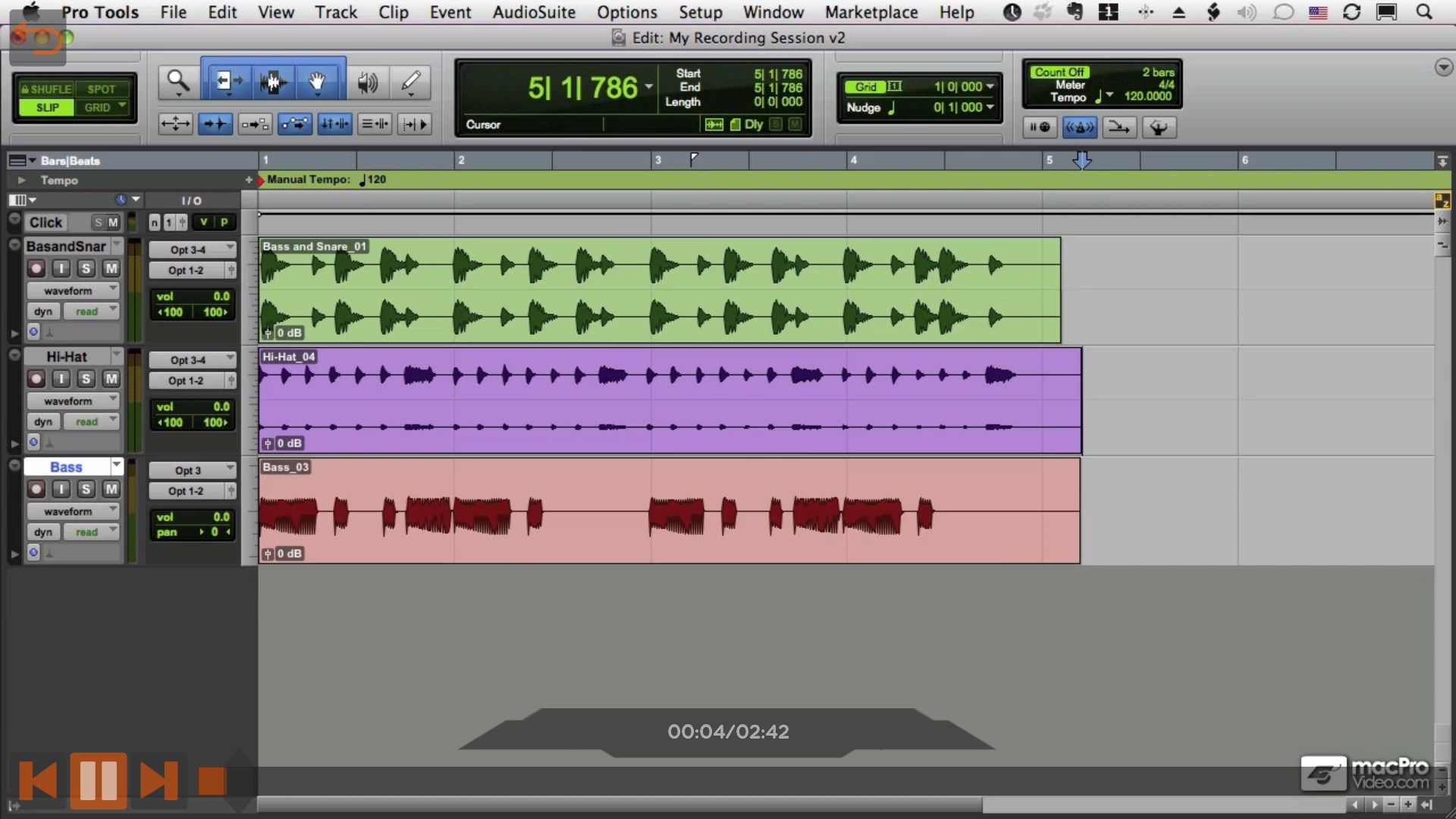The width and height of the screenshot is (1456, 819).
Task: Open the main counter format dropdown arrow
Action: click(649, 87)
